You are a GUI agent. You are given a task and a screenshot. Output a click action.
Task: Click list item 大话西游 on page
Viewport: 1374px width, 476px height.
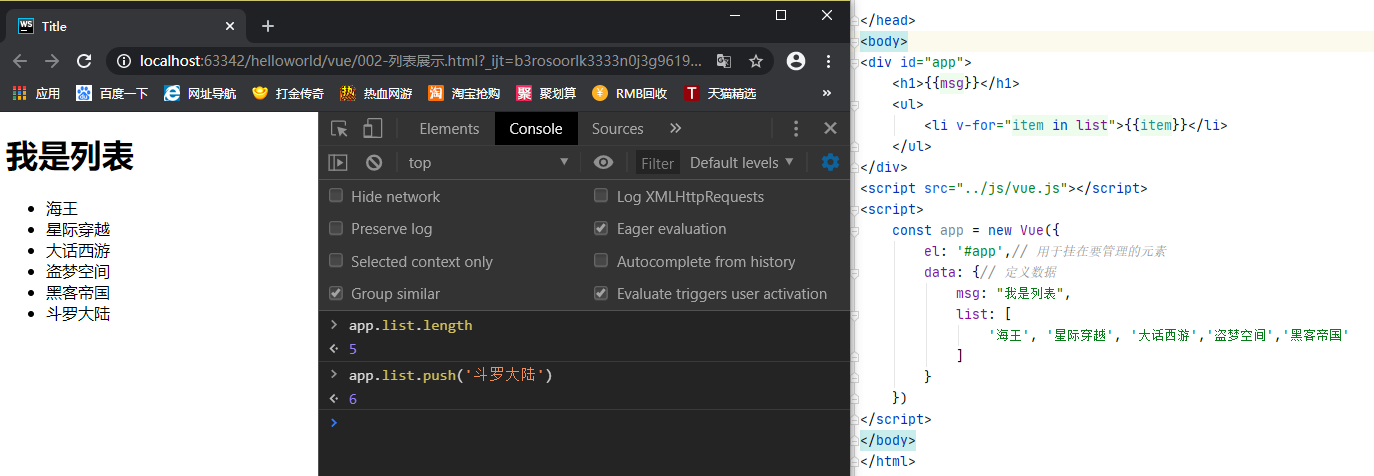(78, 250)
